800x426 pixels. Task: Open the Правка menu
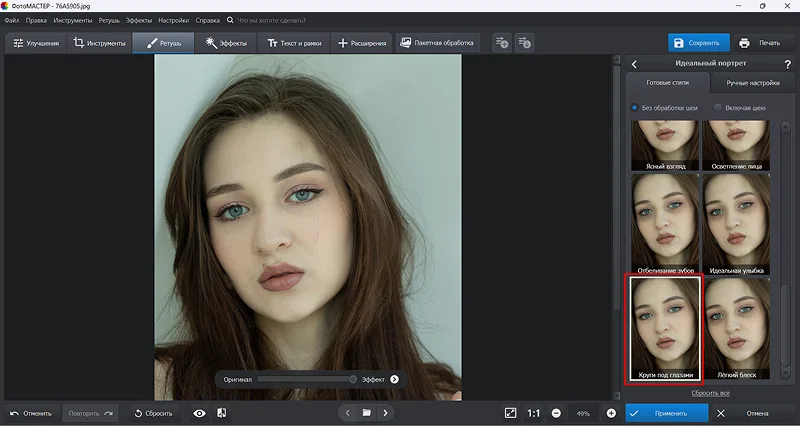[x=36, y=20]
